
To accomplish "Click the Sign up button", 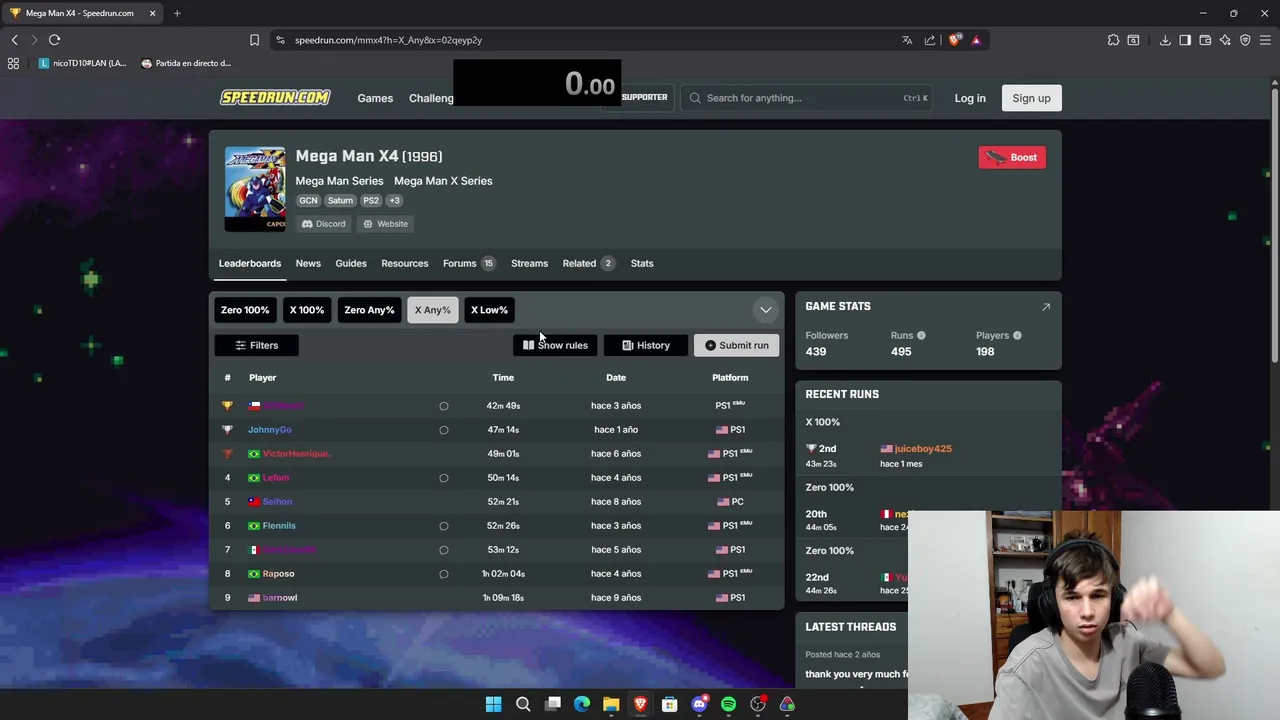I will pos(1031,98).
